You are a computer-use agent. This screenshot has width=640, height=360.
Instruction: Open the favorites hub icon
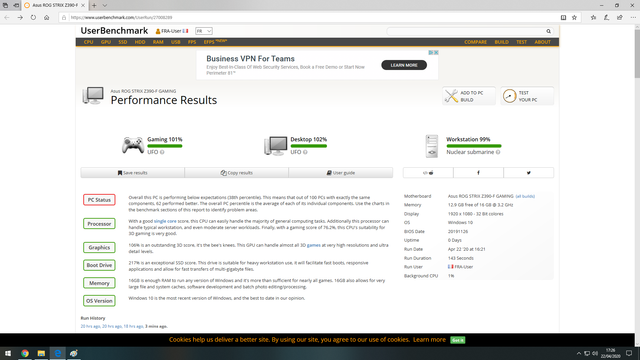593,18
